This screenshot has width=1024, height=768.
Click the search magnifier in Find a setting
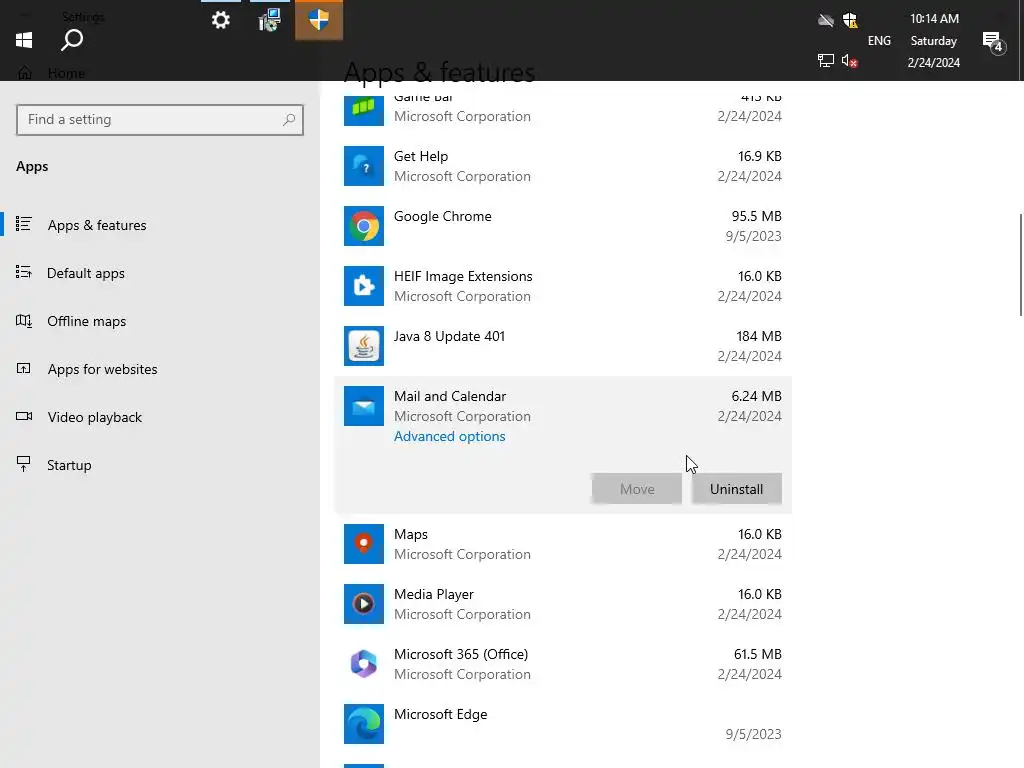tap(289, 120)
